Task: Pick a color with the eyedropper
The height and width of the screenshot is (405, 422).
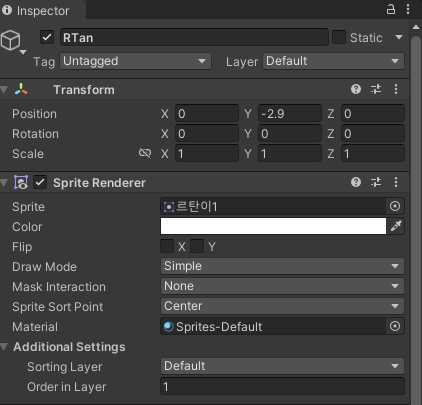Action: pyautogui.click(x=396, y=226)
